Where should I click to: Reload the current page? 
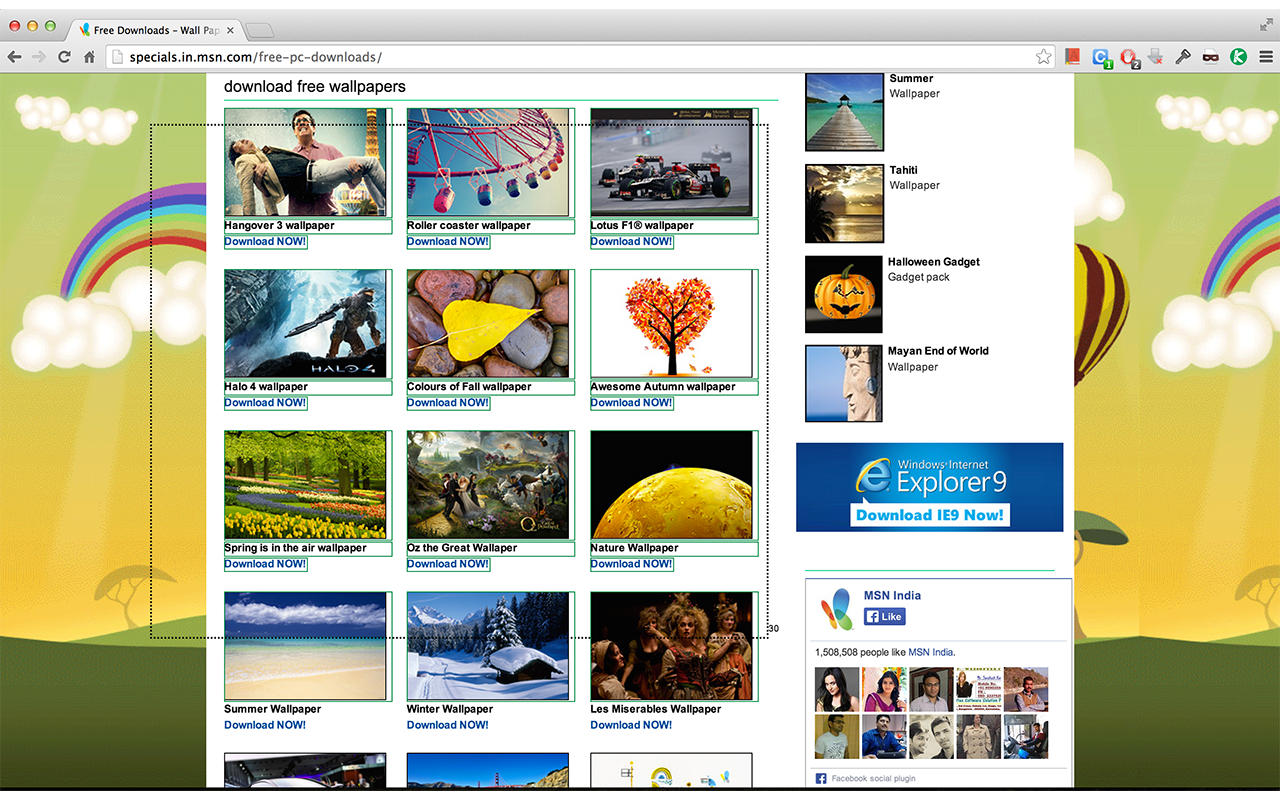click(64, 57)
